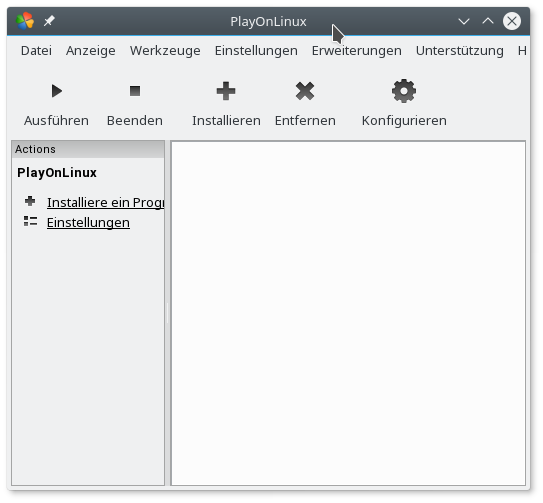The height and width of the screenshot is (503, 543).
Task: Close the PlayOnLinux window
Action: [512, 21]
